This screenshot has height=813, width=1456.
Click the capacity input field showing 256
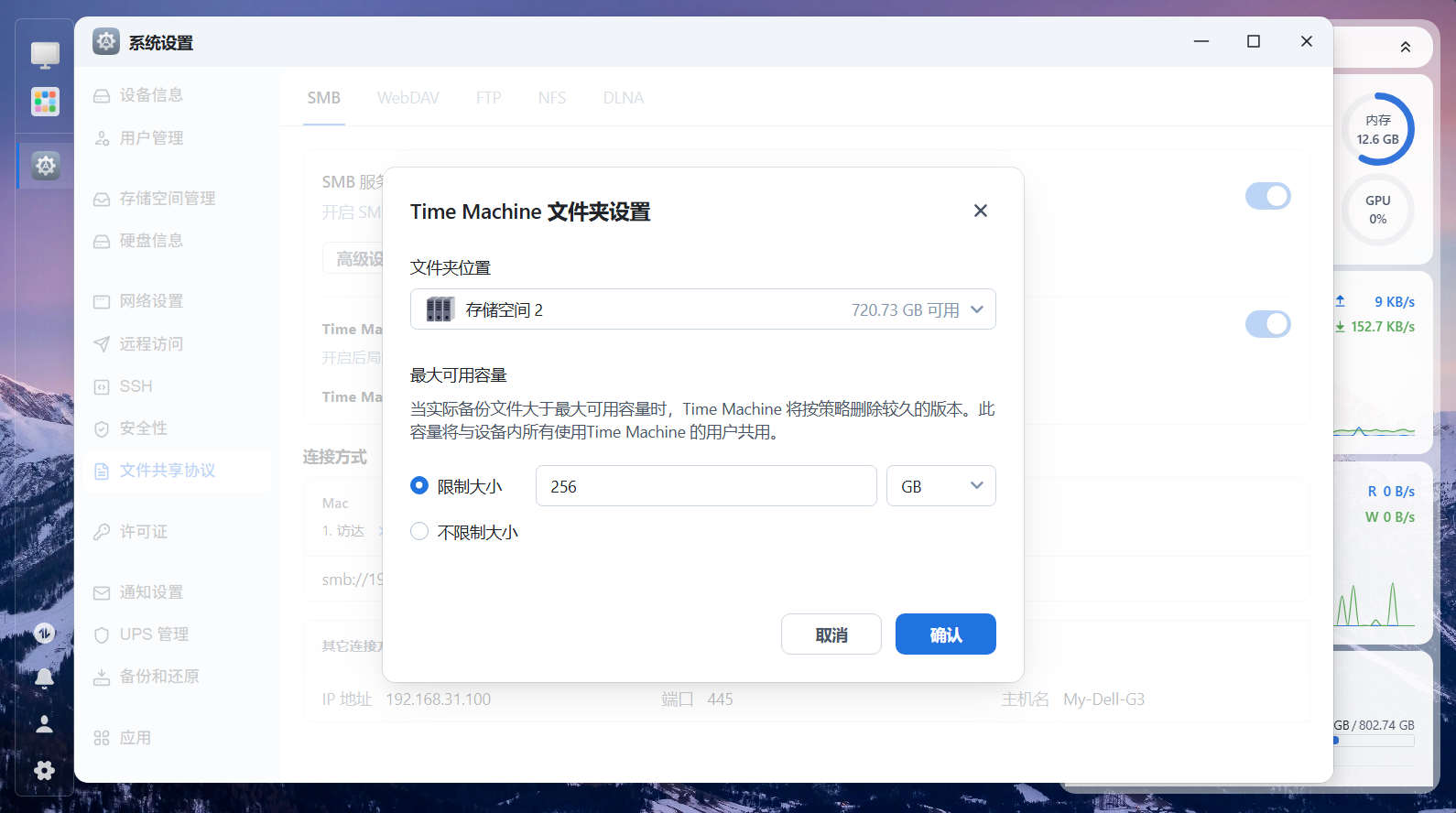[706, 486]
